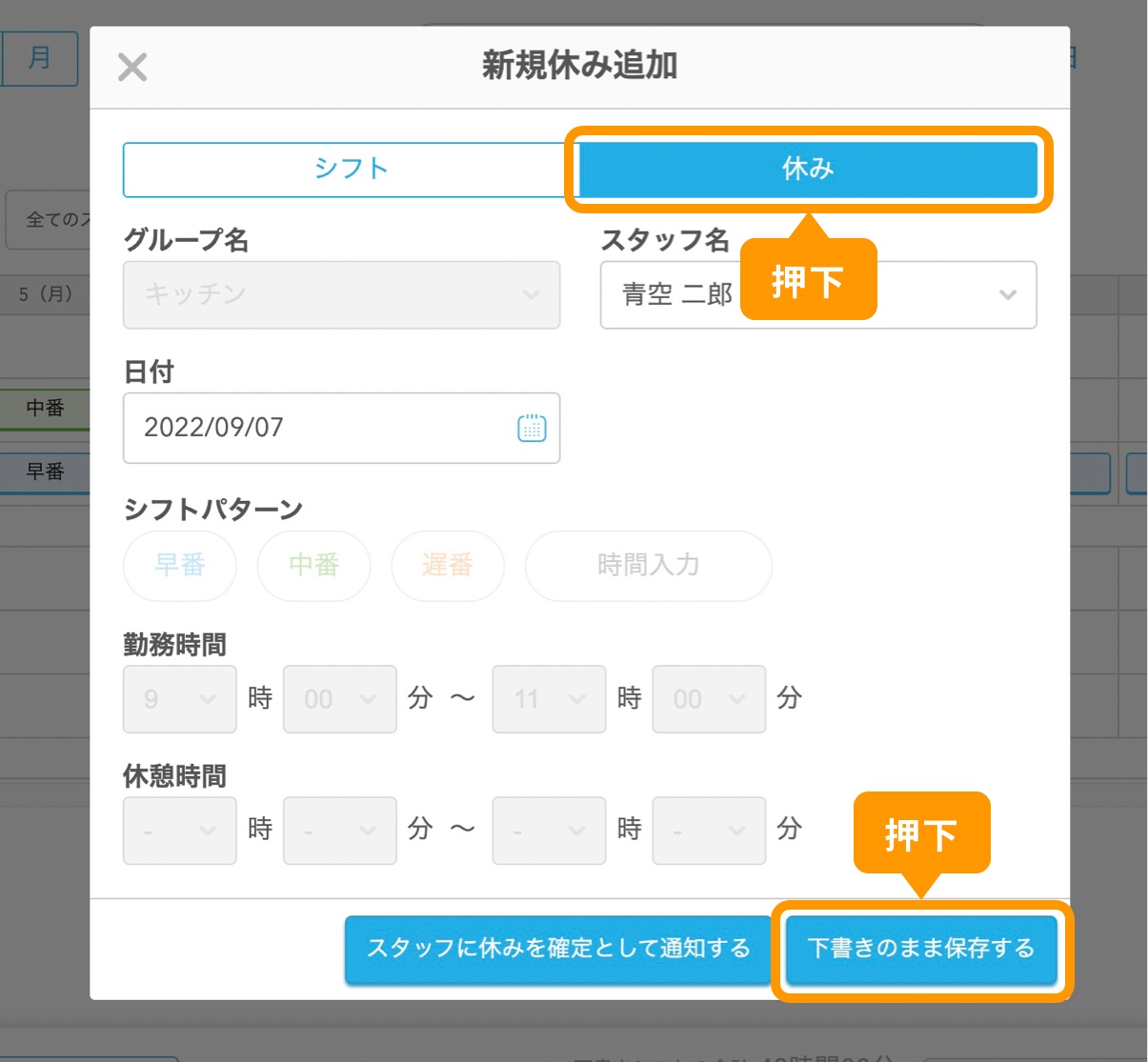Open the break start minute selector under 休憩時間
Image resolution: width=1148 pixels, height=1062 pixels.
[339, 830]
